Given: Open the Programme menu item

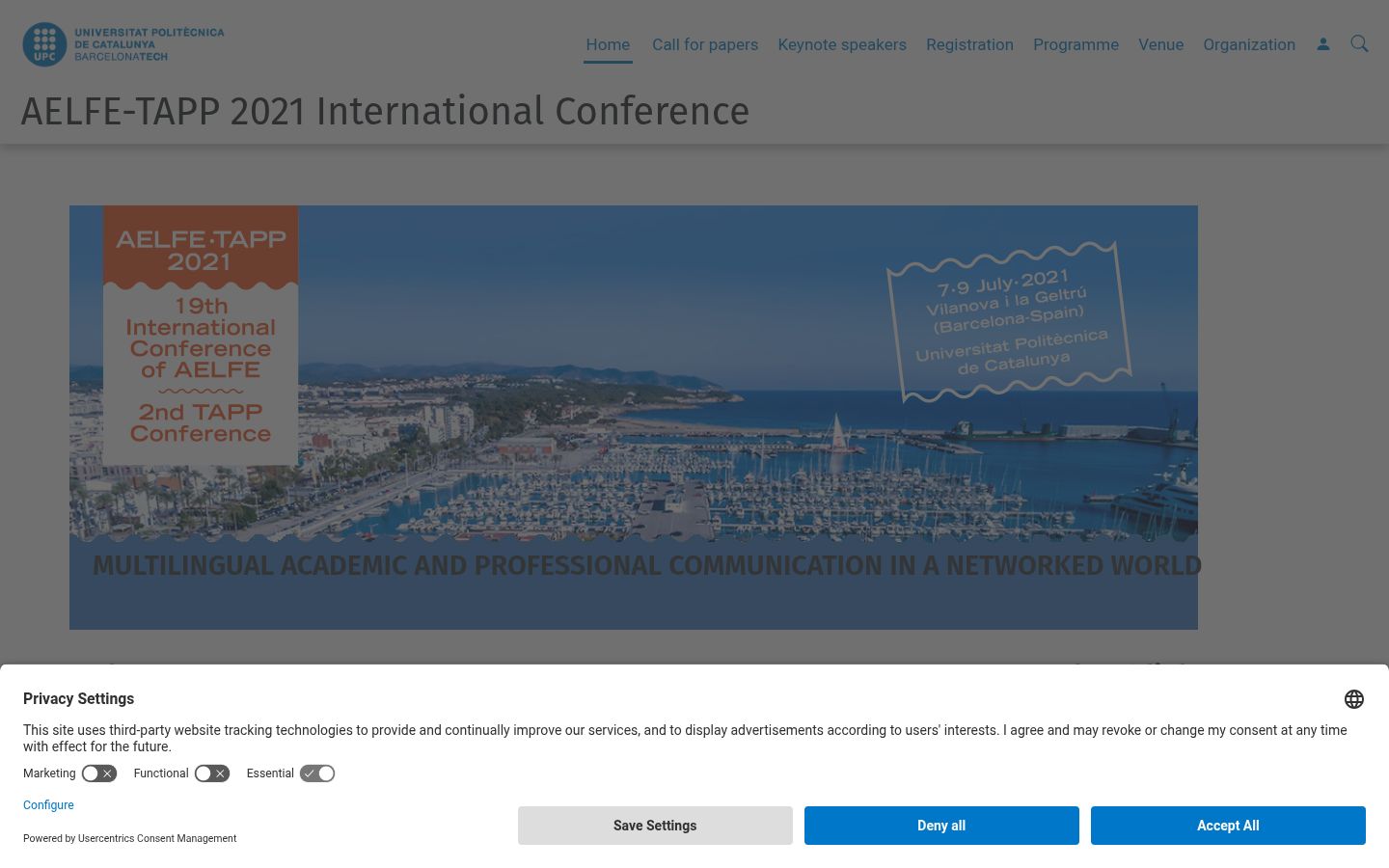Looking at the screenshot, I should (1076, 44).
